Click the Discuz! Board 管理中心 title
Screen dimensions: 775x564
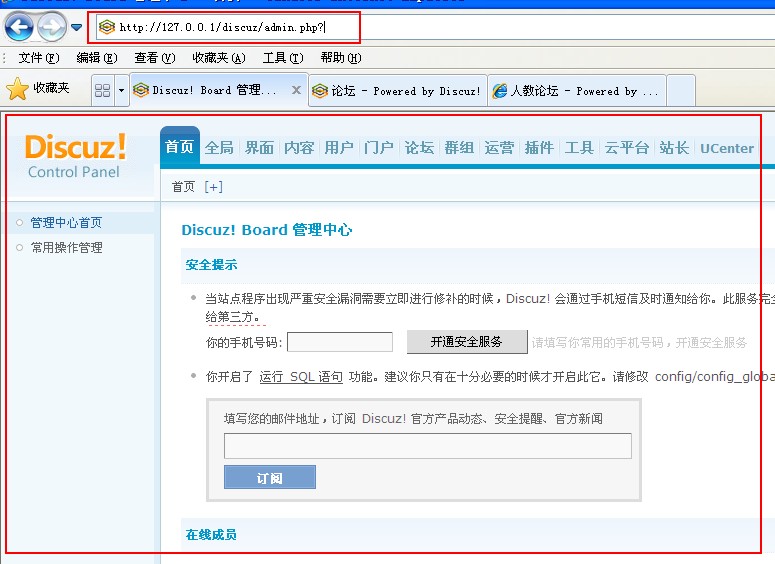[266, 230]
